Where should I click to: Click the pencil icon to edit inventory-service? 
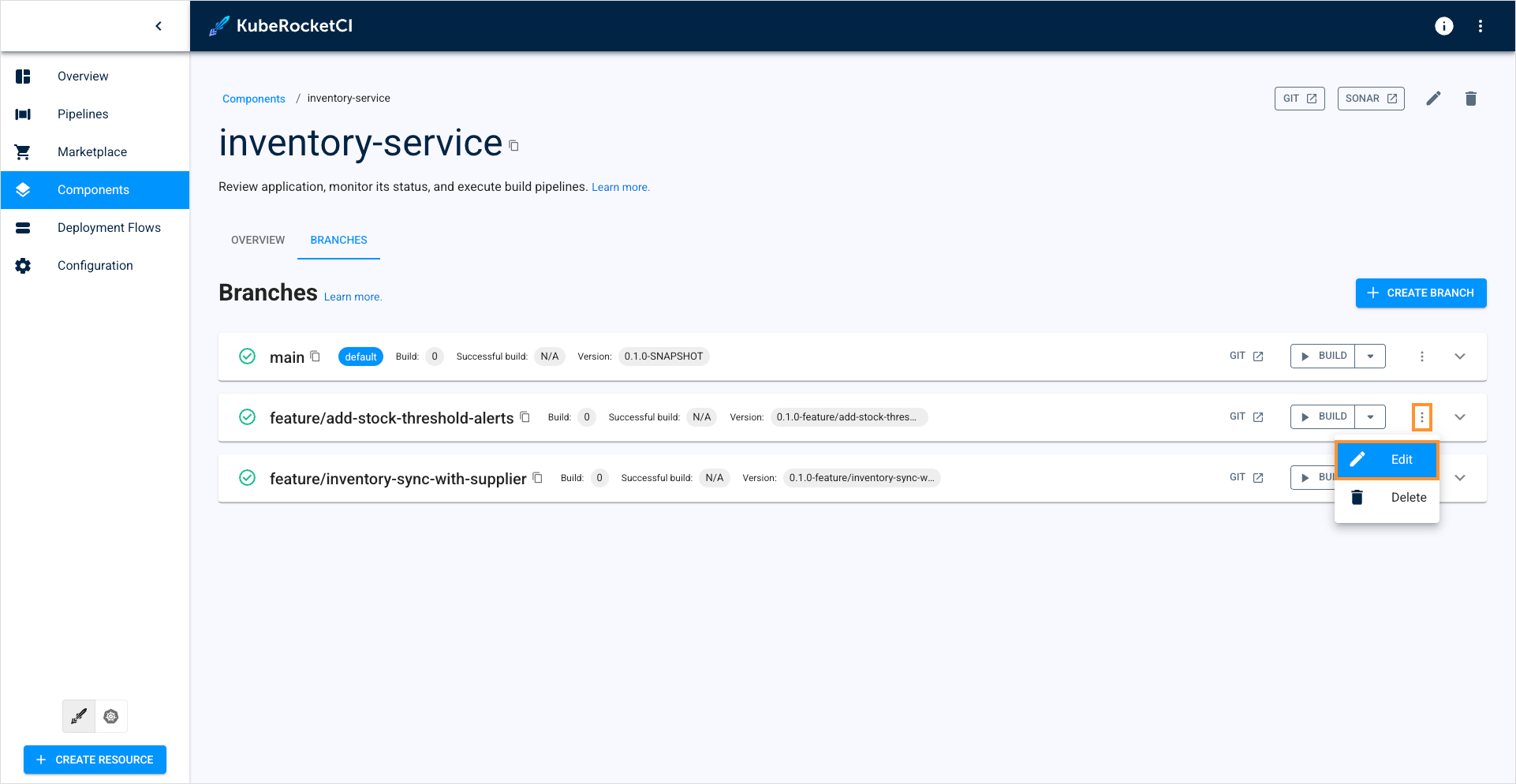tap(1433, 99)
